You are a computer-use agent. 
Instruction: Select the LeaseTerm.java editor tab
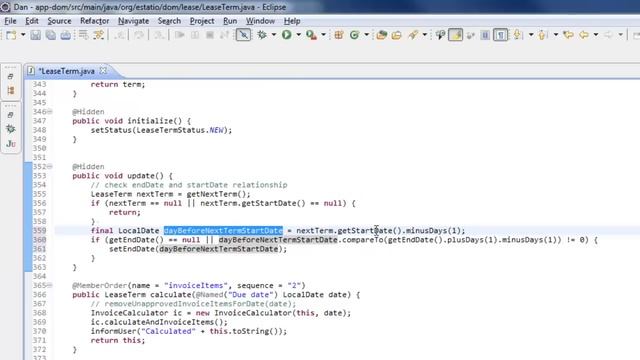[x=67, y=71]
